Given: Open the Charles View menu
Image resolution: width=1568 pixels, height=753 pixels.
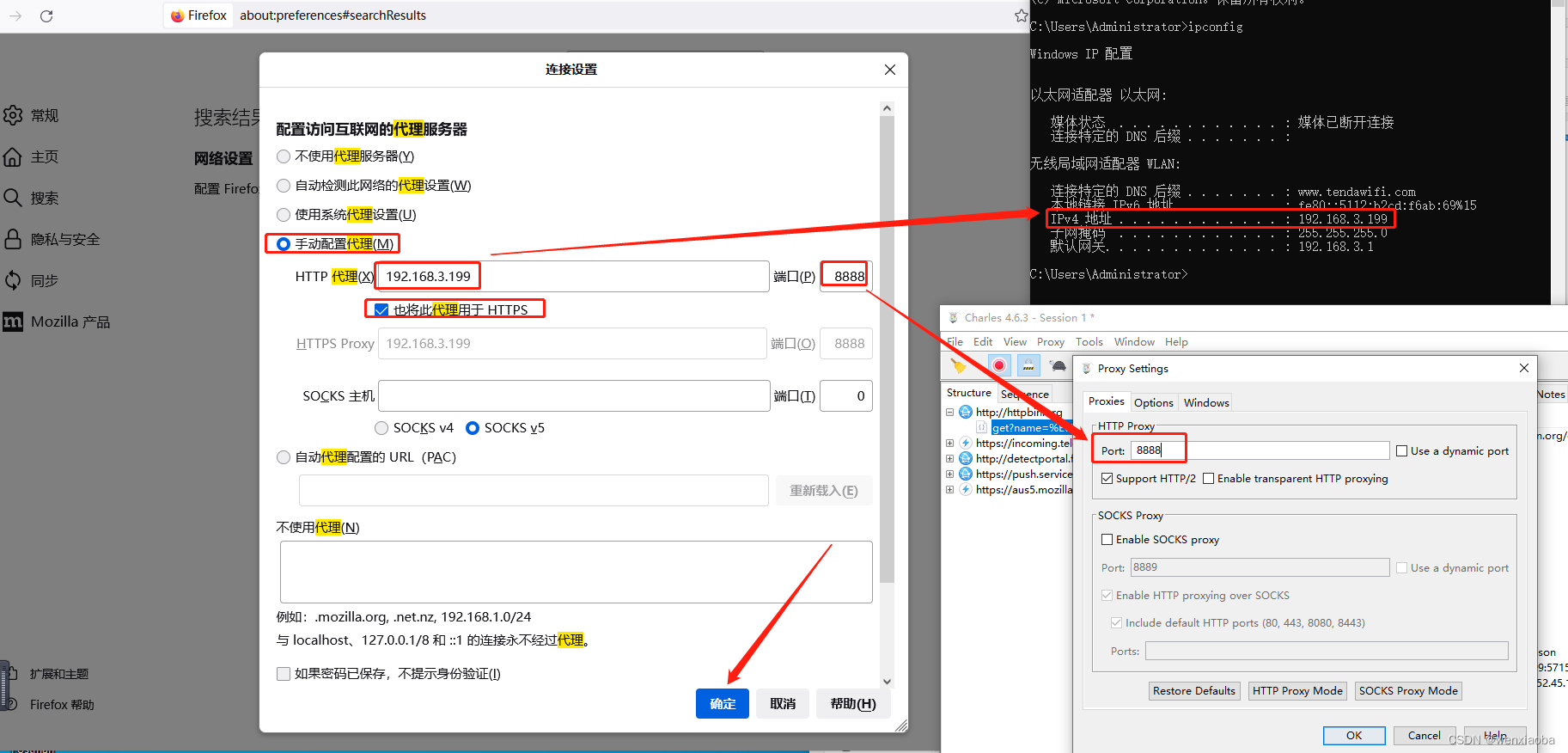Looking at the screenshot, I should 1015,342.
